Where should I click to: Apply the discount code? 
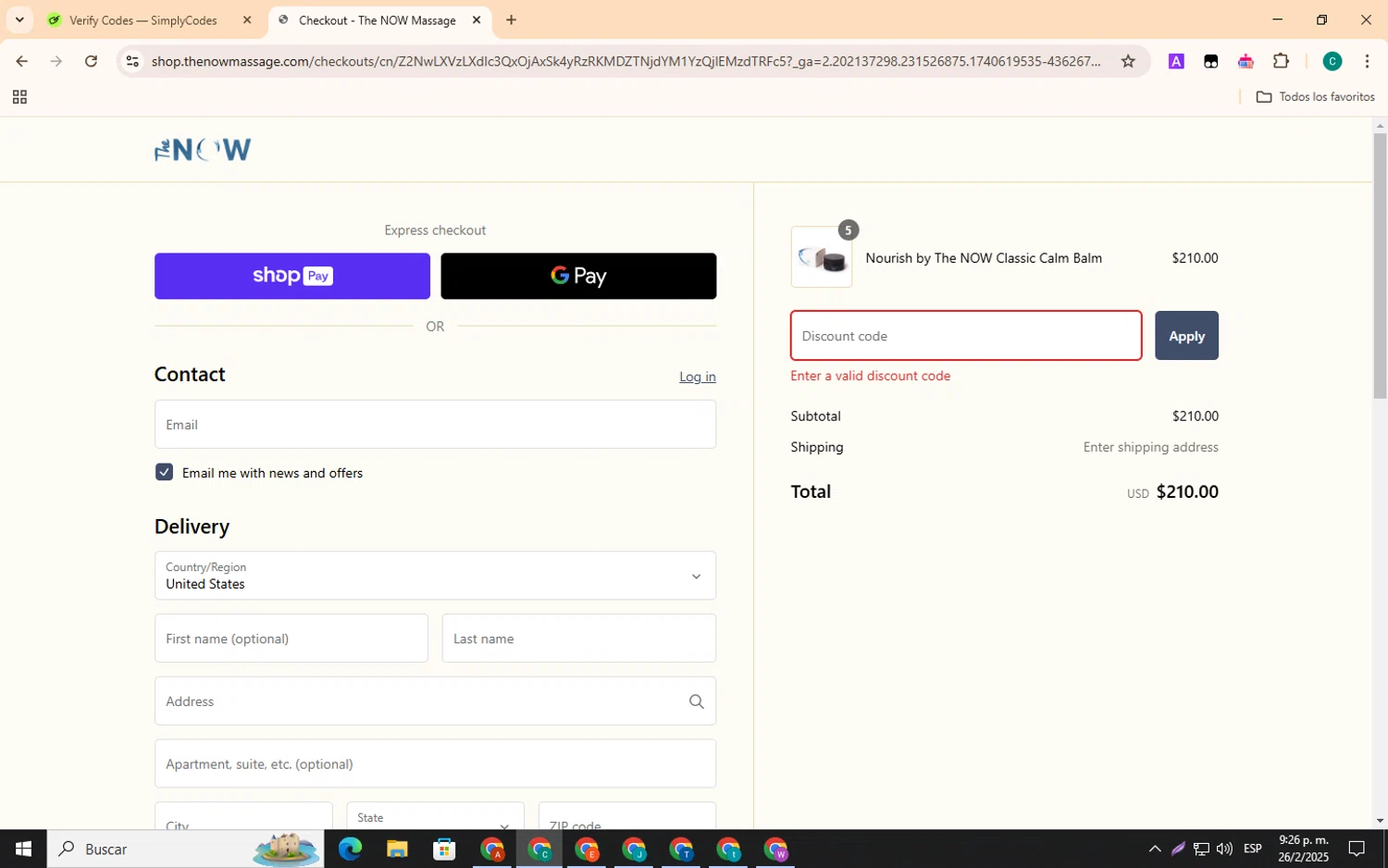click(1186, 336)
